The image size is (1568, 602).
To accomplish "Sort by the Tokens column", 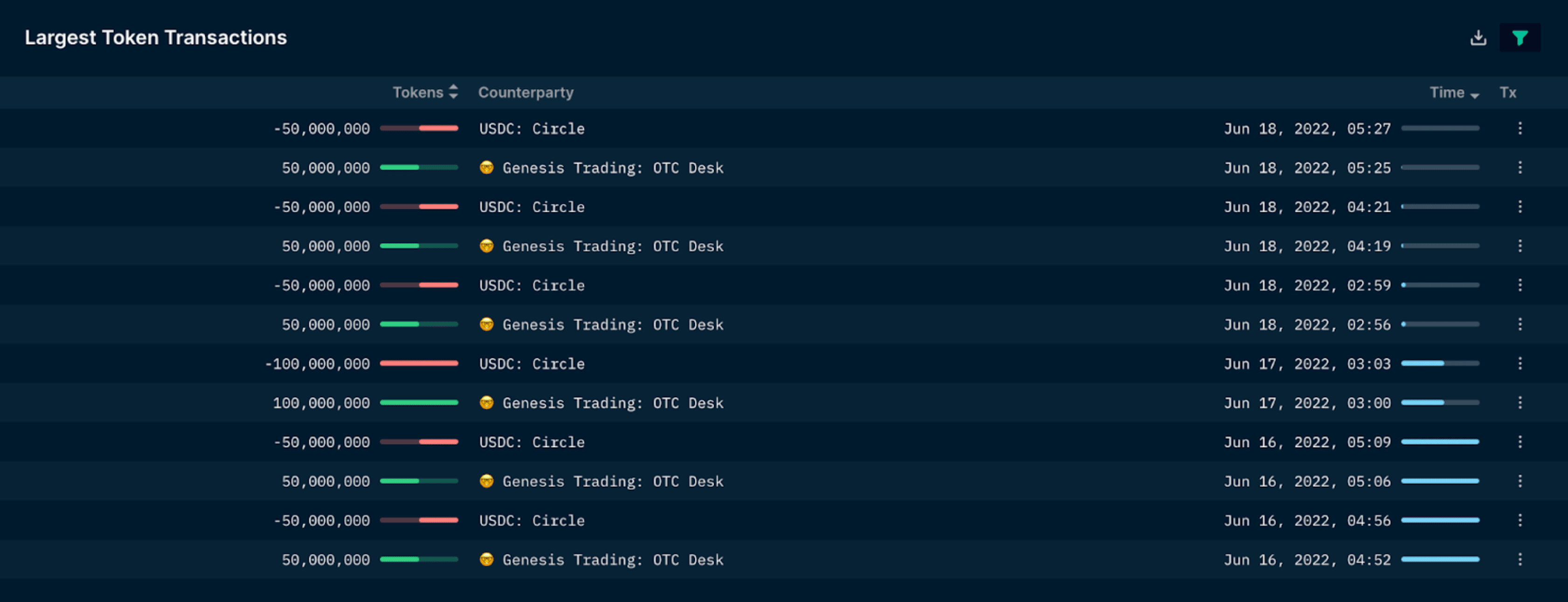I will 425,92.
